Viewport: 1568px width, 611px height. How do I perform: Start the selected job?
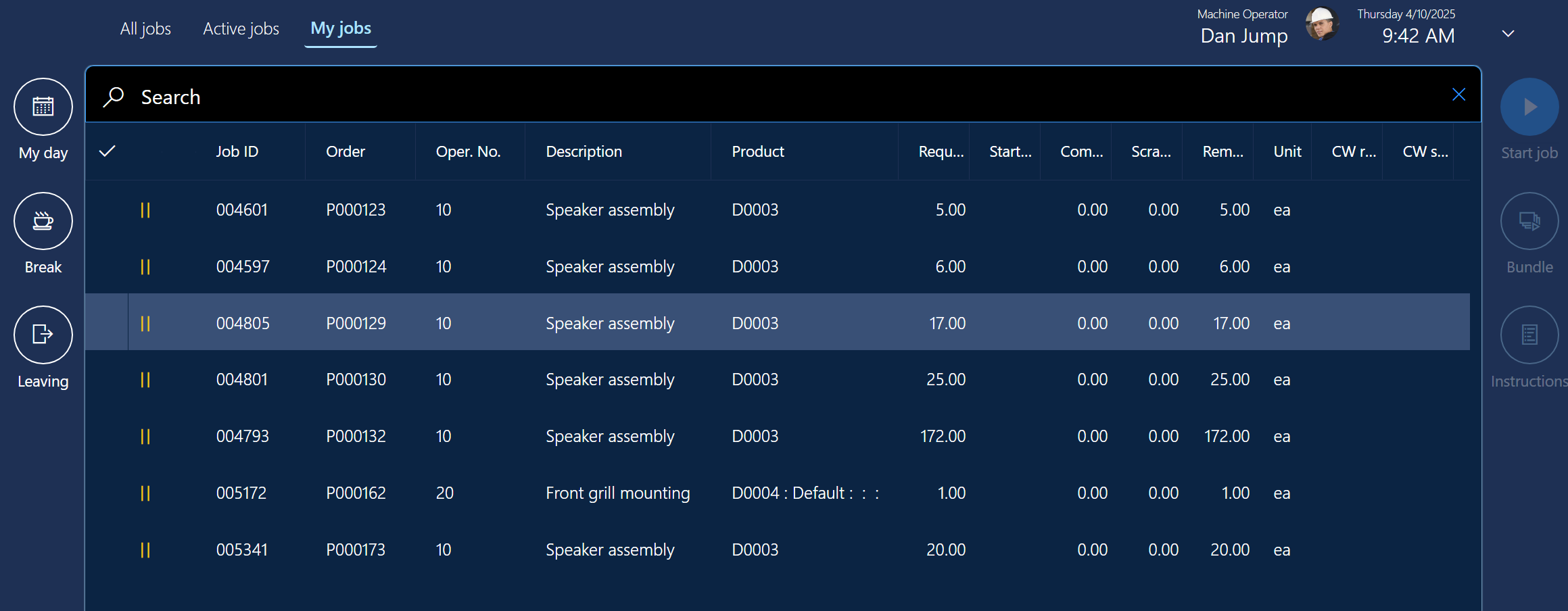click(1529, 106)
